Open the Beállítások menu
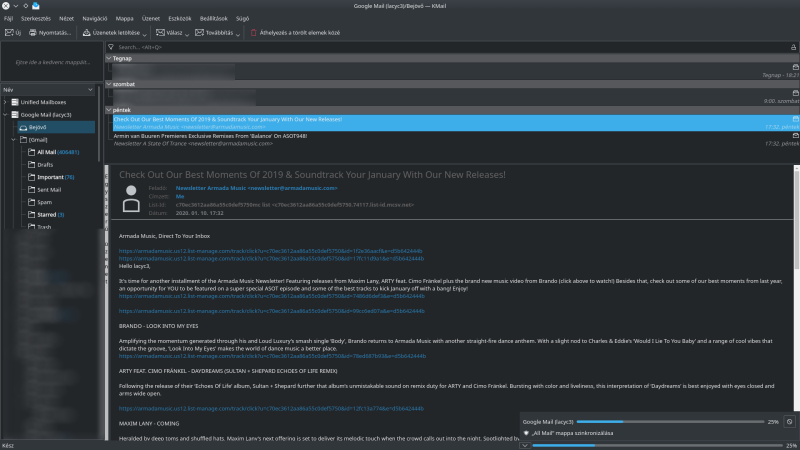The height and width of the screenshot is (450, 800). [214, 18]
